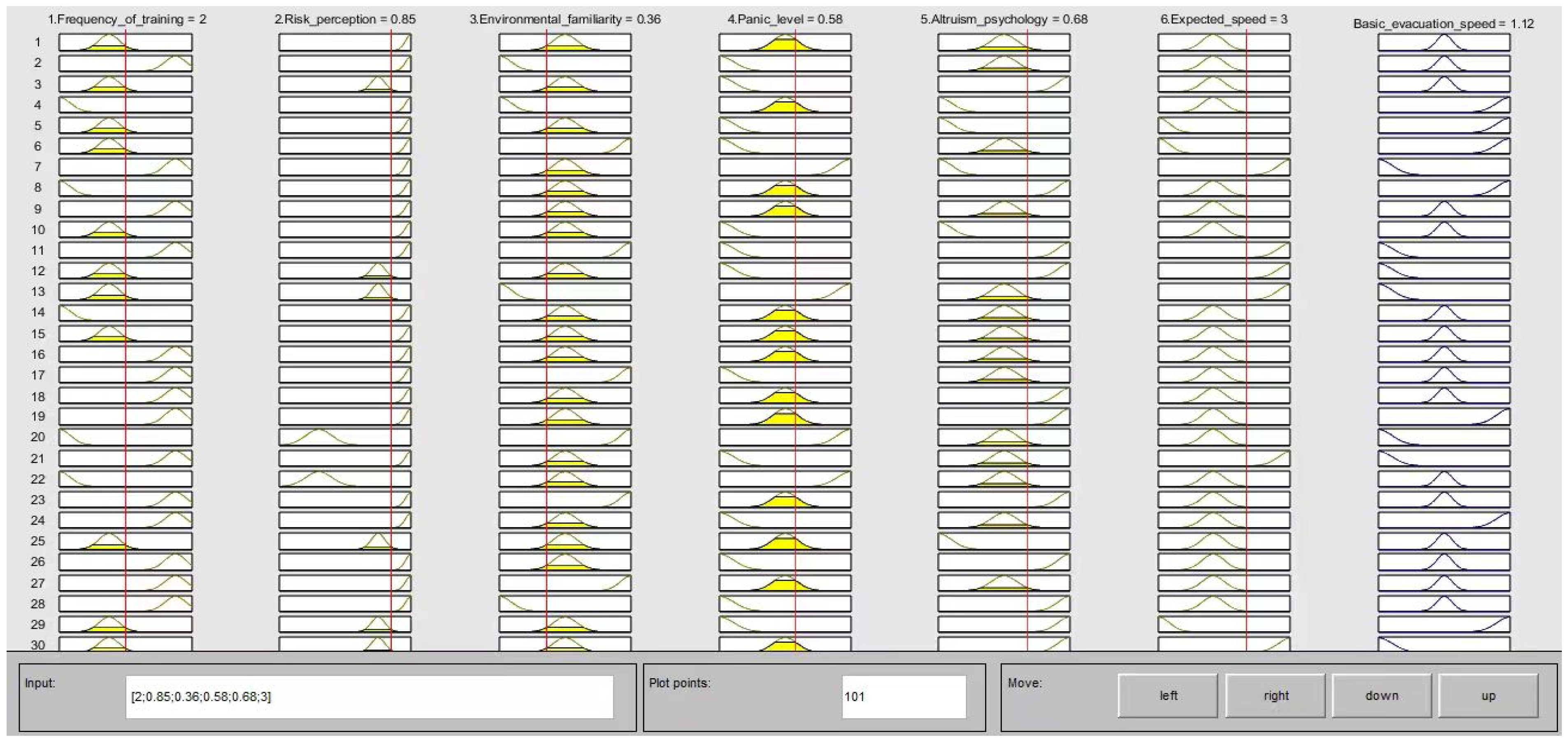Click rule 6 Expected_speed membership plot
This screenshot has width=1568, height=744.
[x=1224, y=146]
